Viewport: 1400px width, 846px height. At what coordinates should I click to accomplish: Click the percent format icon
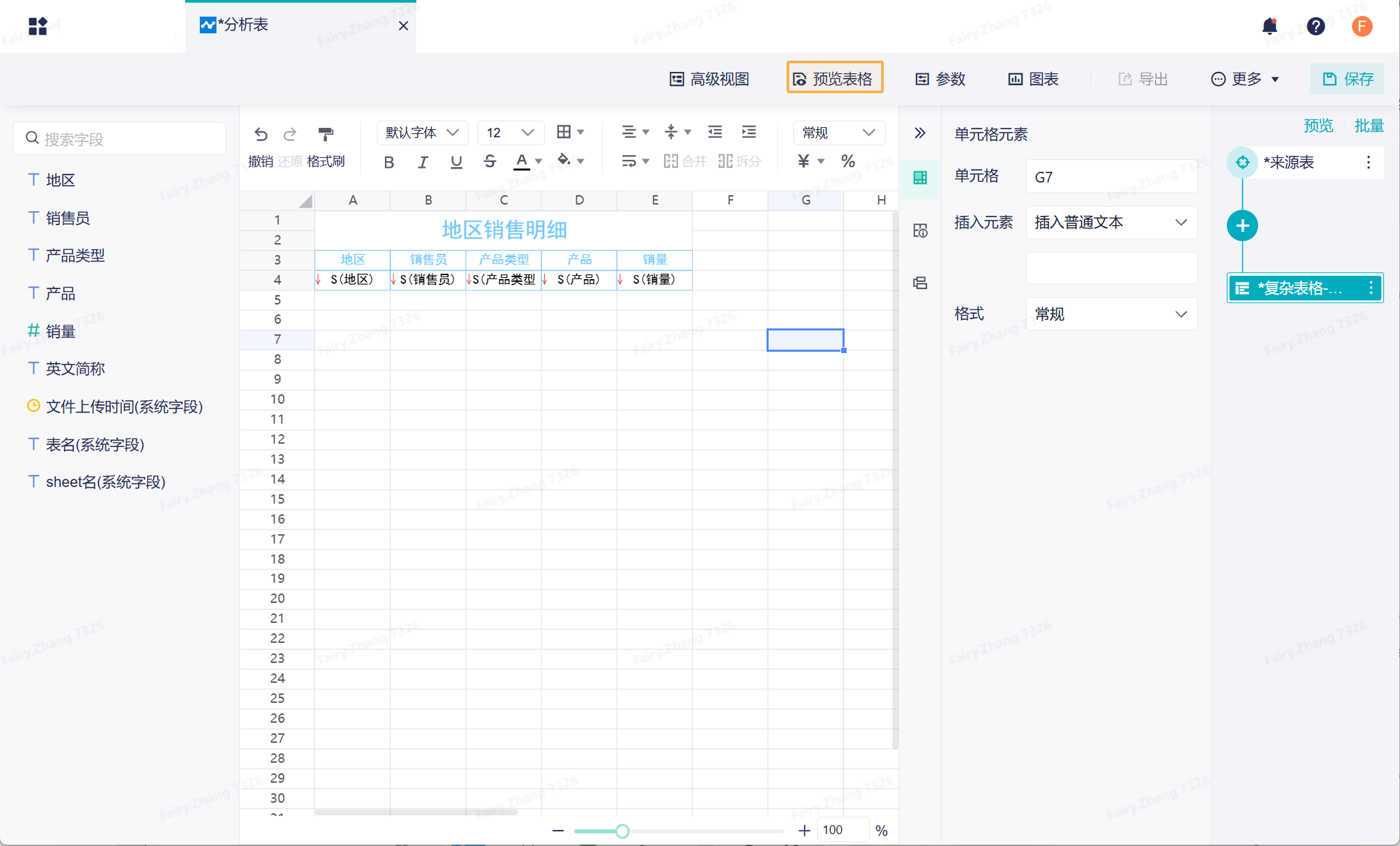click(x=848, y=161)
